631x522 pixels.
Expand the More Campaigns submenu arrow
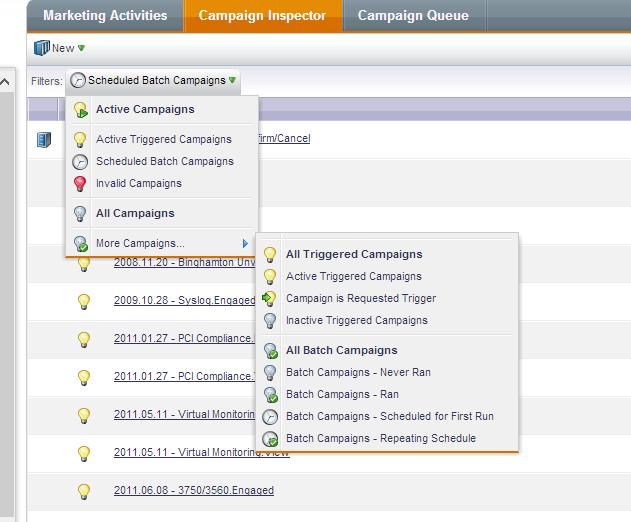(x=245, y=243)
